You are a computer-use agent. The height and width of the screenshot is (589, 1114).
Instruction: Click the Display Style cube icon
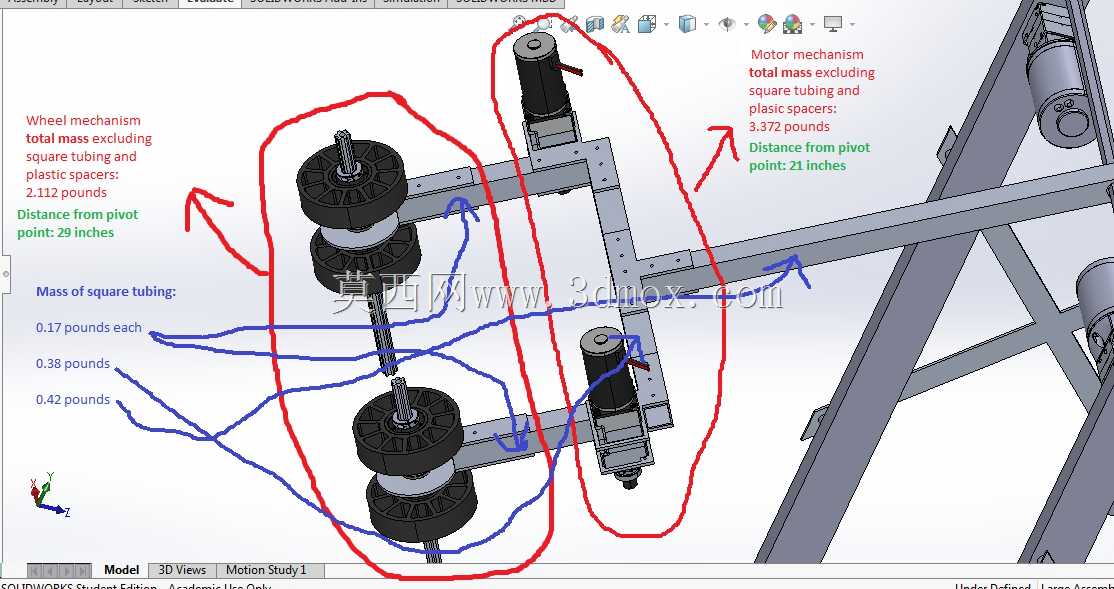point(687,25)
